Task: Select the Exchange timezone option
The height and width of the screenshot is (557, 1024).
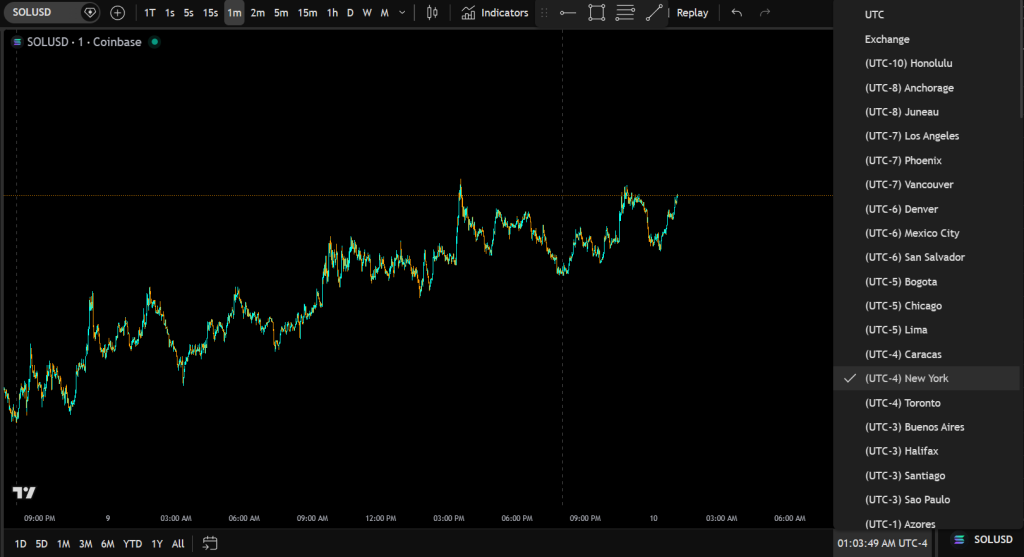Action: [887, 39]
